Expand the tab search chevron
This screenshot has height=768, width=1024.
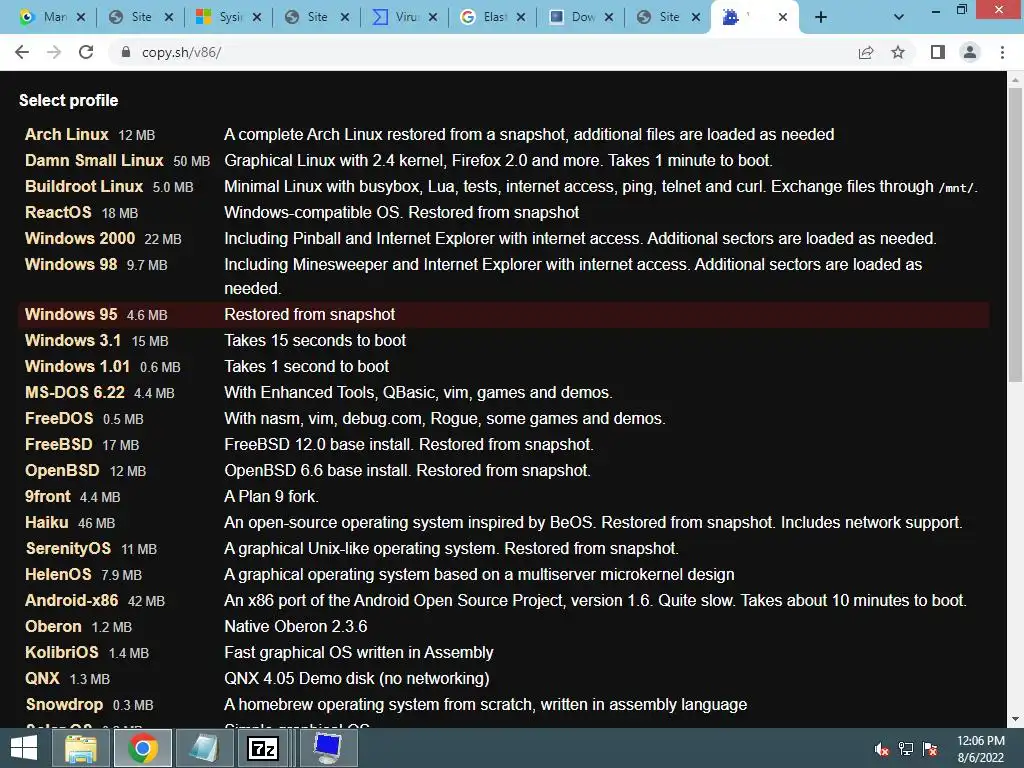click(x=899, y=17)
